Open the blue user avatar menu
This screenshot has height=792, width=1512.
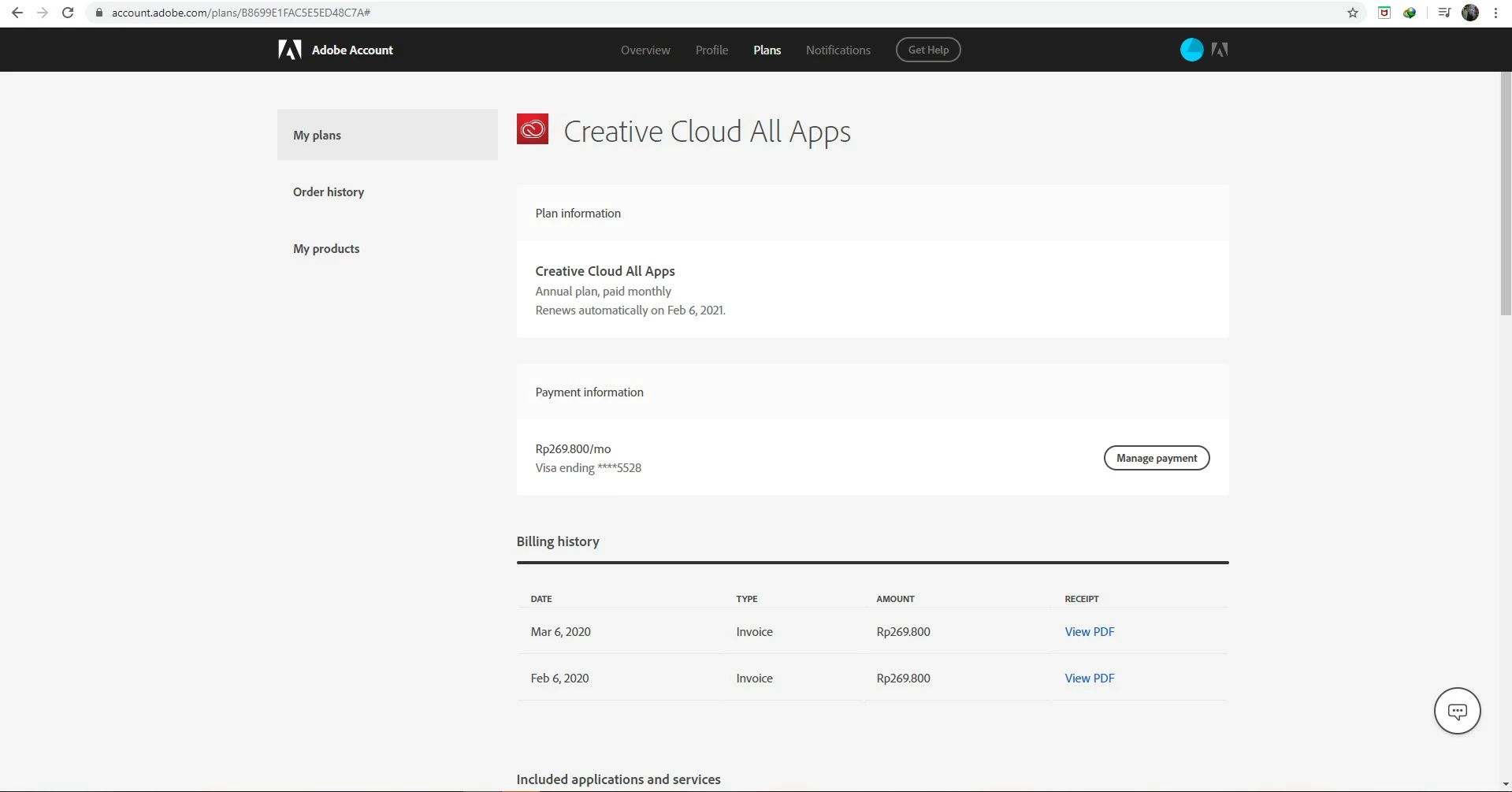[1191, 50]
